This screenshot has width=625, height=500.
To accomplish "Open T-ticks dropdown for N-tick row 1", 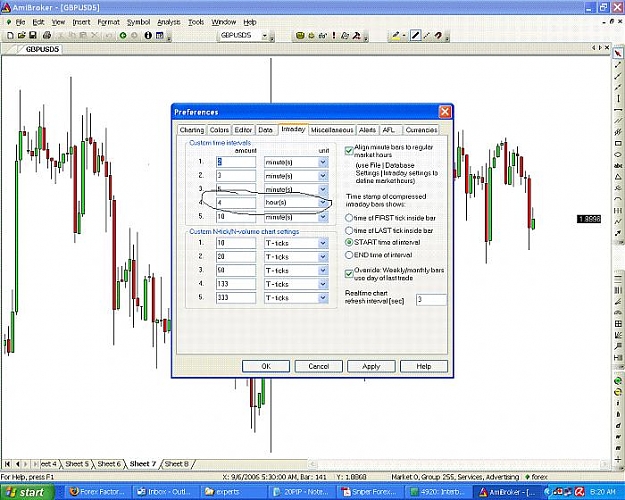I will (323, 243).
